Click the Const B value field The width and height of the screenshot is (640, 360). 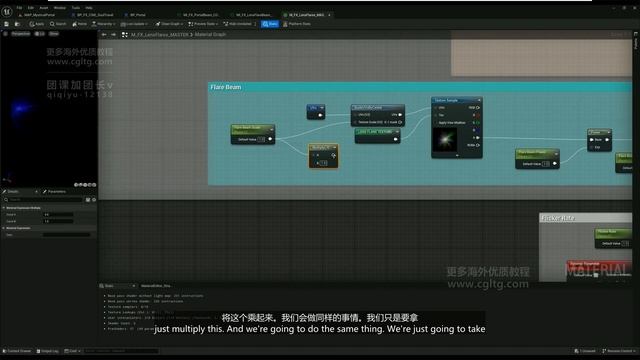[58, 221]
